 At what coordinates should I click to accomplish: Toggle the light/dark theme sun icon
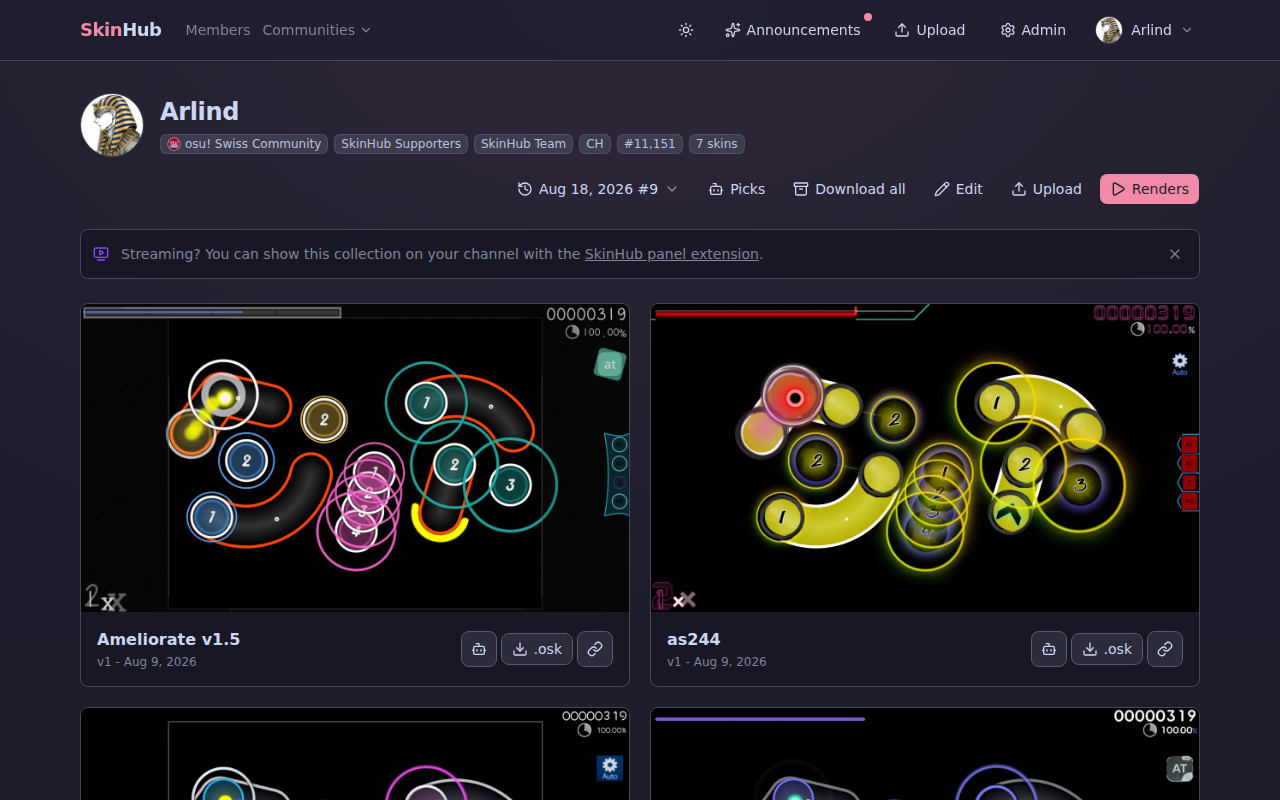[x=686, y=30]
